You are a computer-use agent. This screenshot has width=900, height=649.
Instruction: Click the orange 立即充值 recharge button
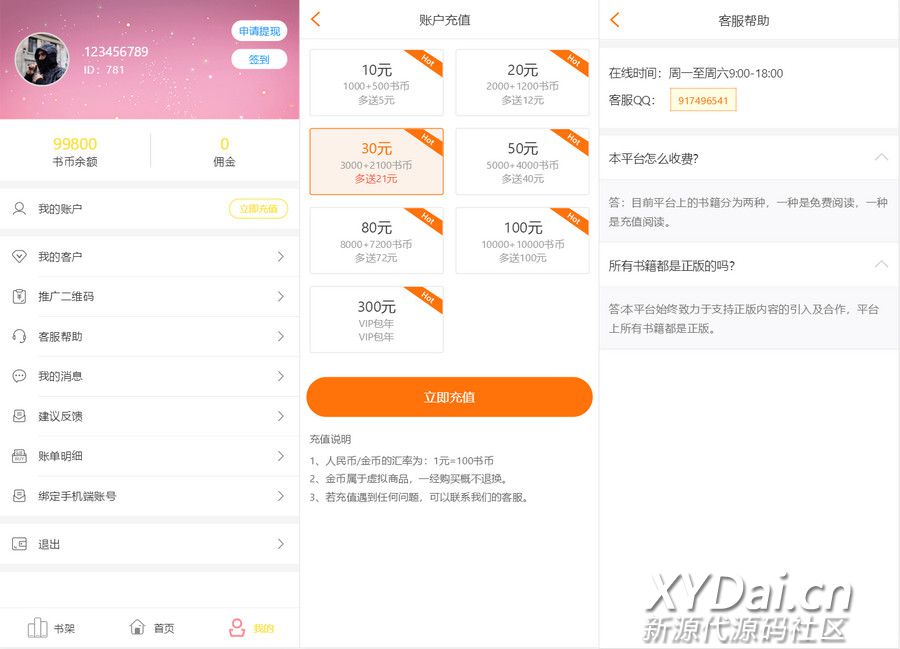pos(449,397)
